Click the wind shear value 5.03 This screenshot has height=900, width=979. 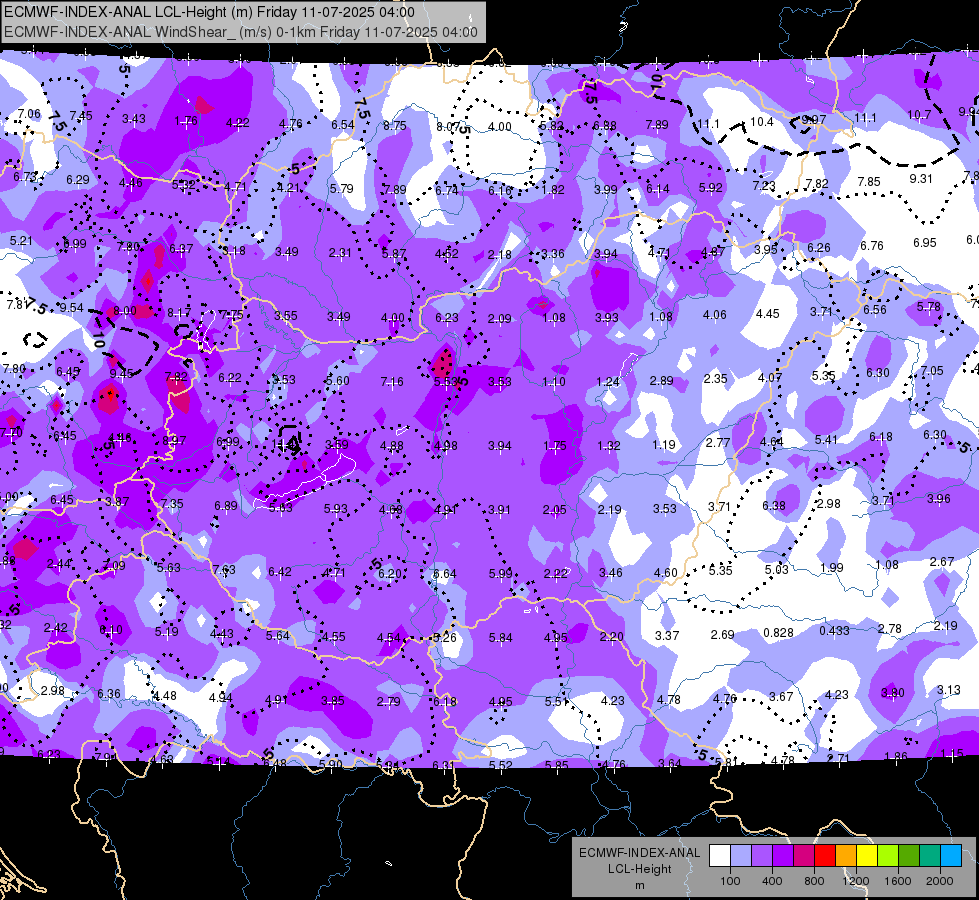pos(777,570)
